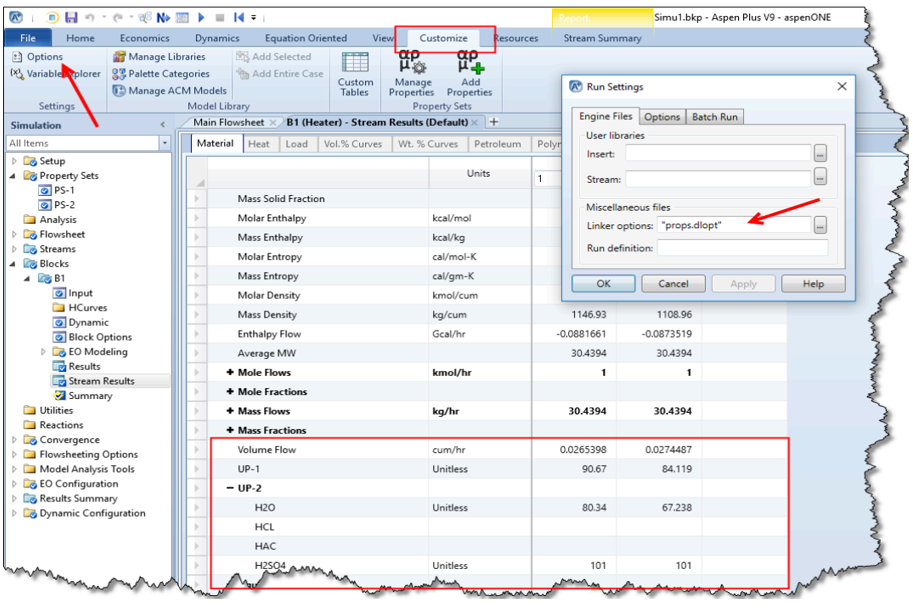The image size is (913, 615).
Task: Open Variable Explorer
Action: [56, 73]
